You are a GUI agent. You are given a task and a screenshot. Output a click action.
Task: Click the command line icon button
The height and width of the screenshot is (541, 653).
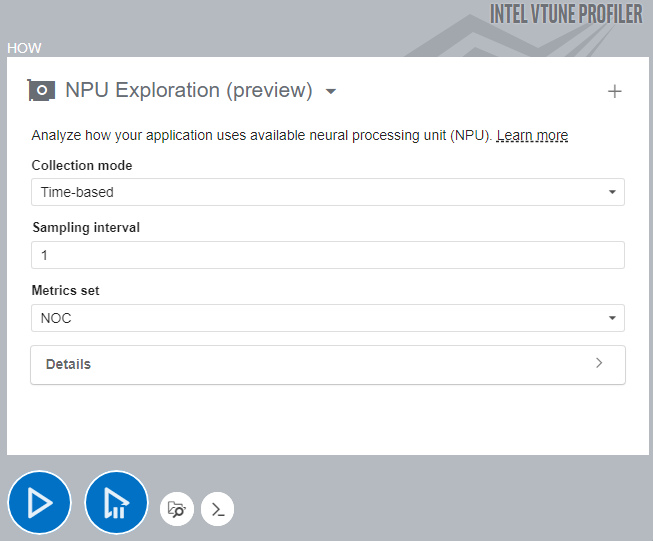click(x=217, y=509)
